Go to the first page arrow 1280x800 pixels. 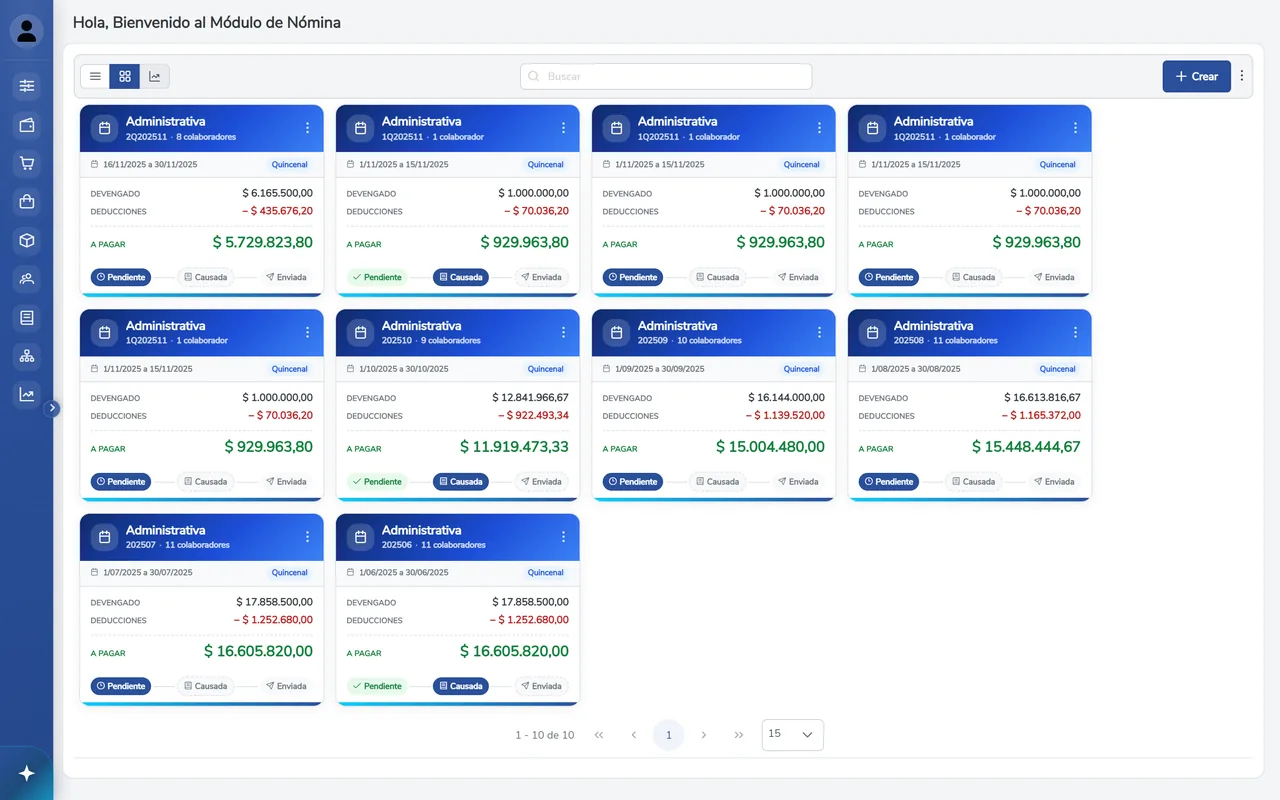coord(599,735)
